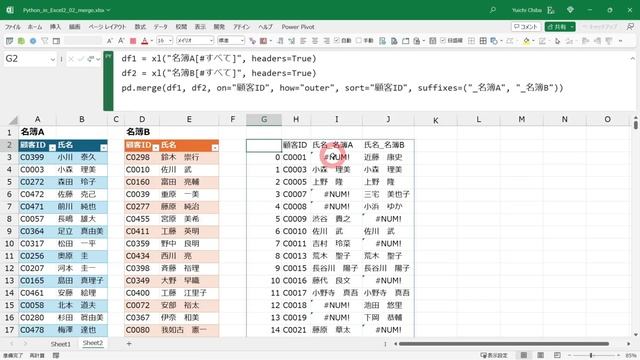
Task: Open filter dropdown on 名簿B 氏名 header
Action: pyautogui.click(x=215, y=148)
